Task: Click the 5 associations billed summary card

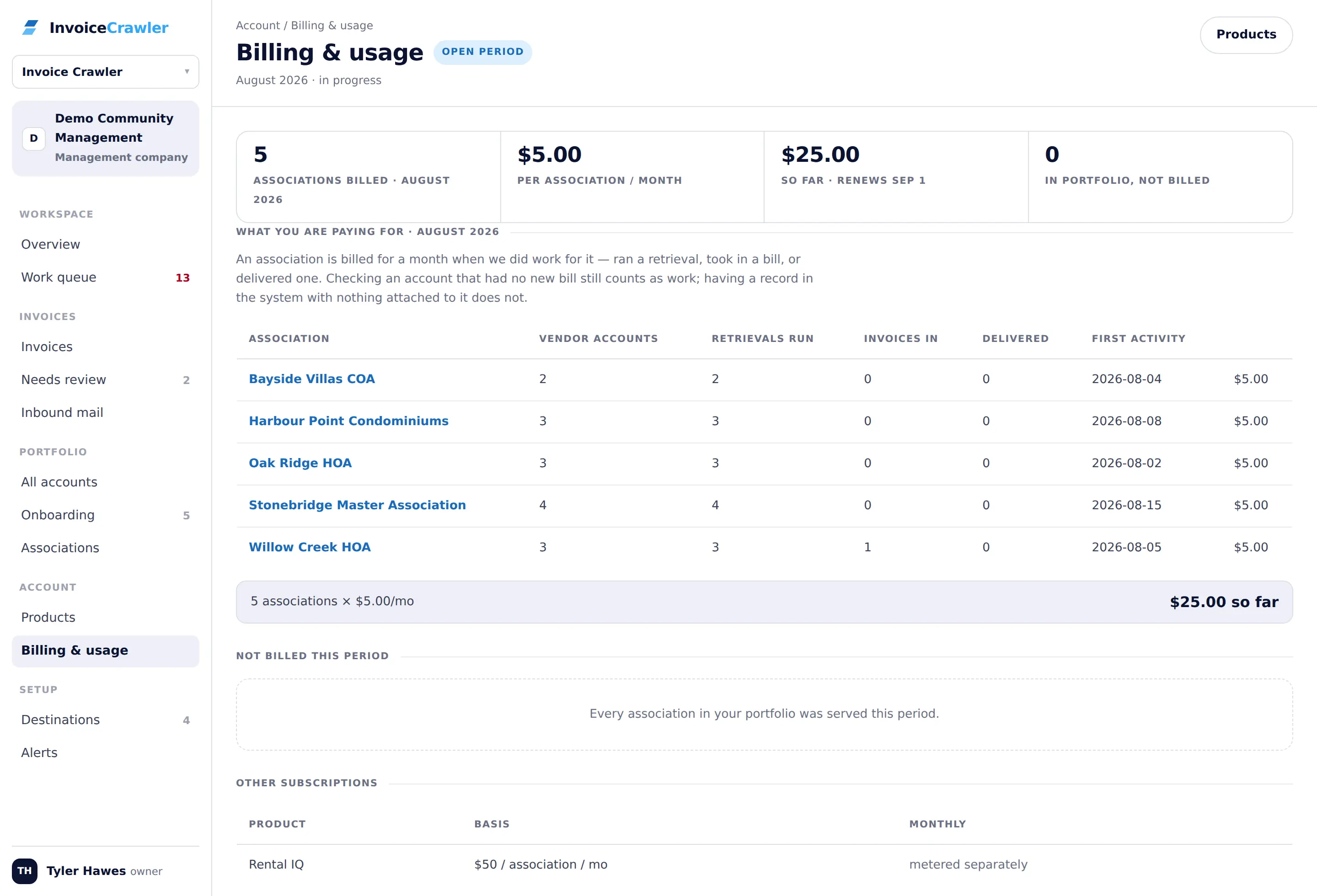Action: click(369, 177)
